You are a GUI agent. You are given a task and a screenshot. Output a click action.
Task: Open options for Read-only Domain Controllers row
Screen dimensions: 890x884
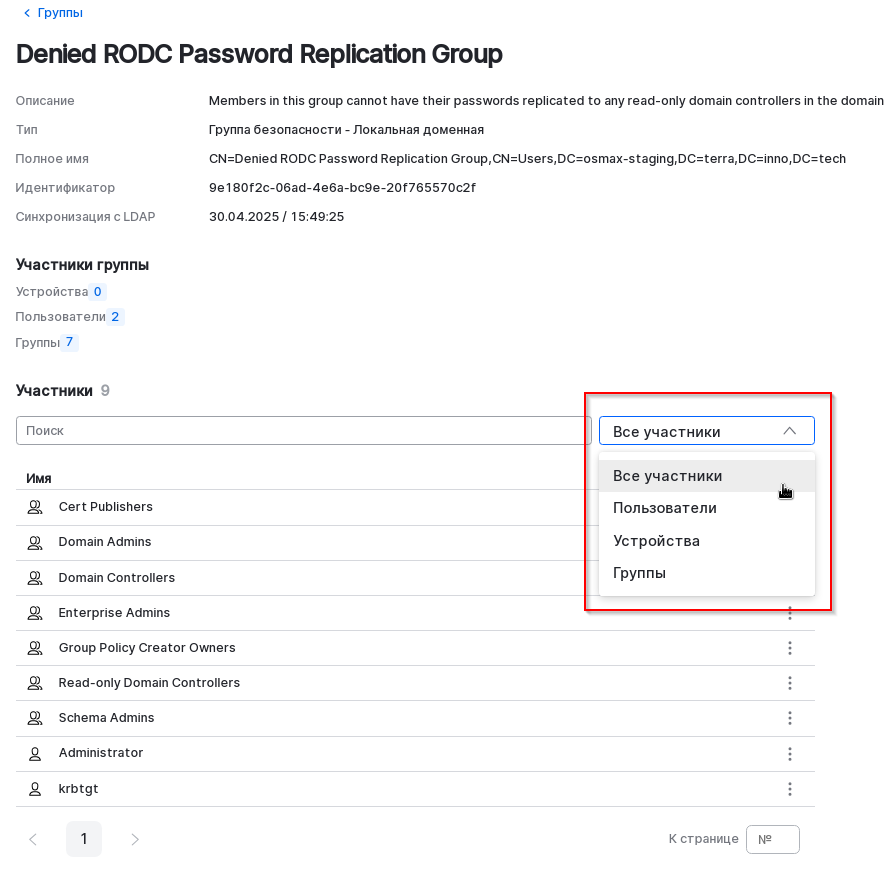tap(790, 683)
